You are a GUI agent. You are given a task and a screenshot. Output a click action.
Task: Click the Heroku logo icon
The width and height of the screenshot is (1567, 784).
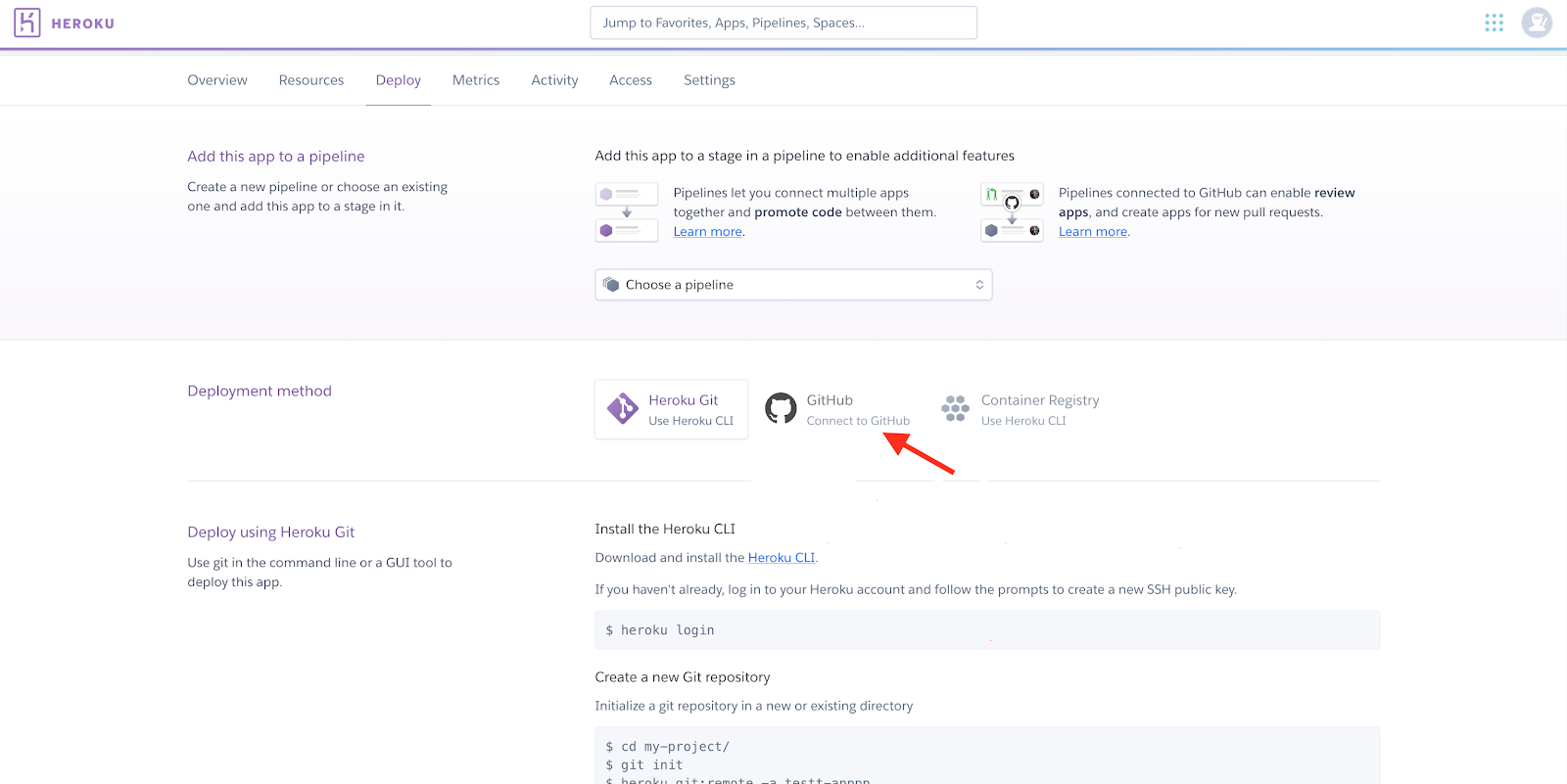point(27,23)
